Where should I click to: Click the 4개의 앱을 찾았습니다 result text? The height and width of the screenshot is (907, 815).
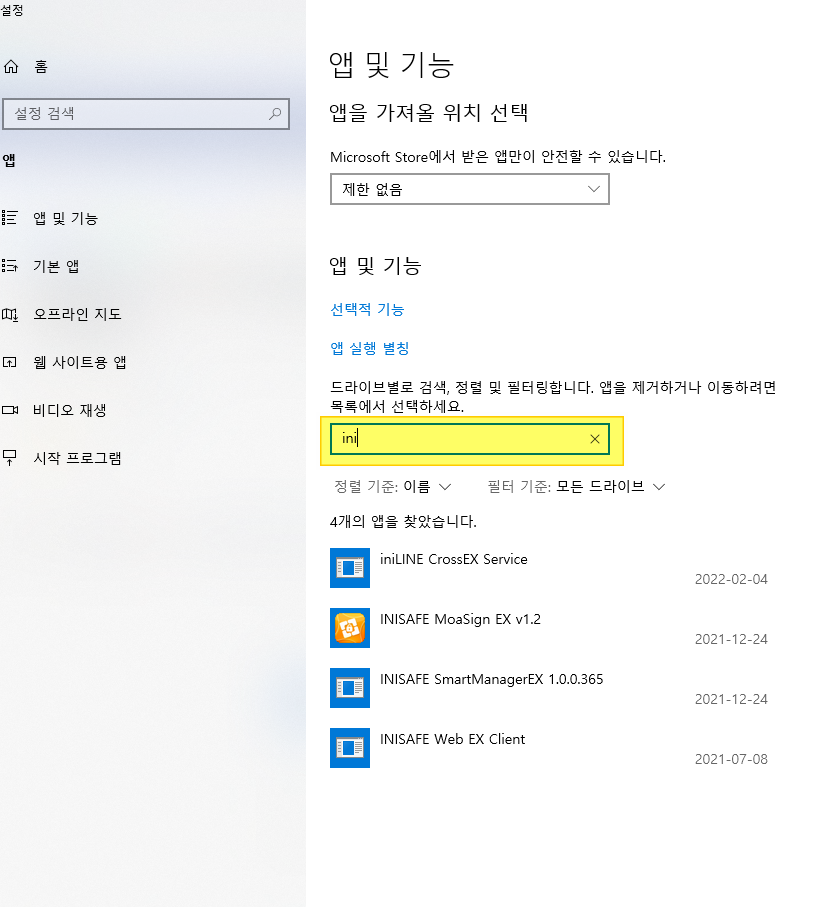403,521
